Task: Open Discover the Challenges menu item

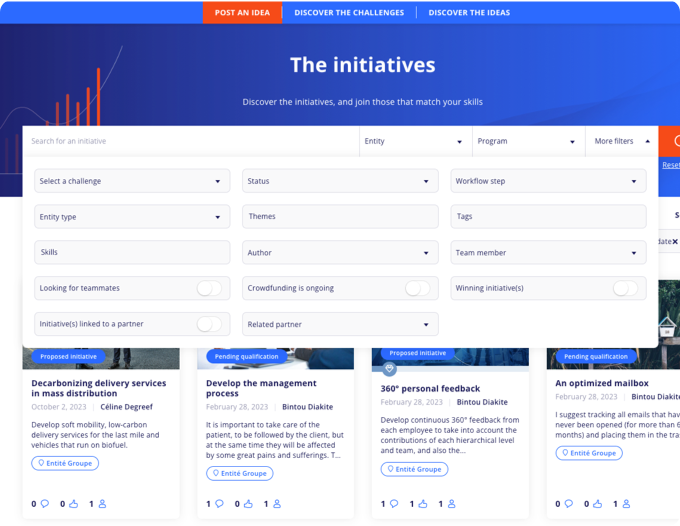Action: pos(349,13)
